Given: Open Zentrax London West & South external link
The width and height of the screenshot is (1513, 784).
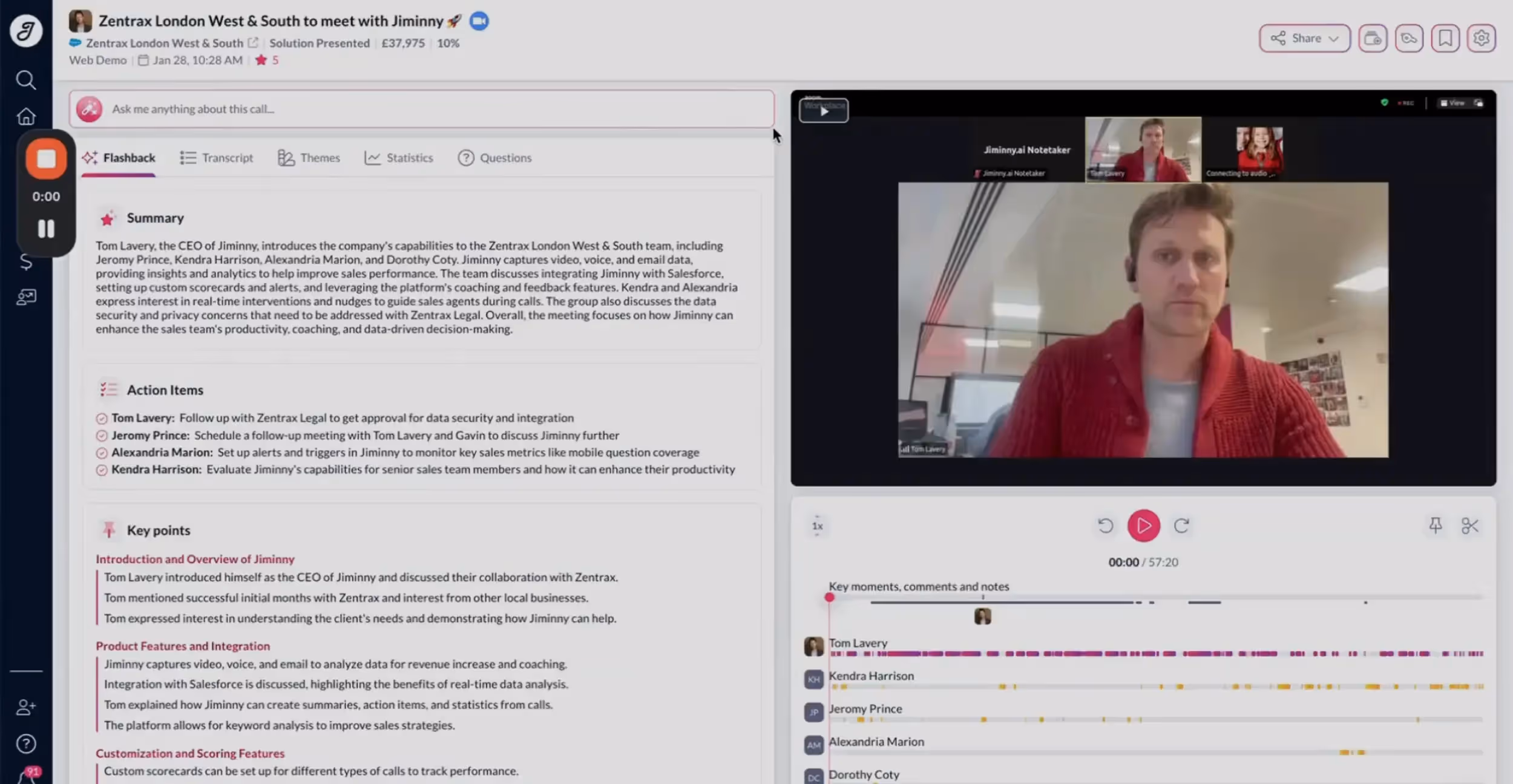Looking at the screenshot, I should (x=253, y=43).
